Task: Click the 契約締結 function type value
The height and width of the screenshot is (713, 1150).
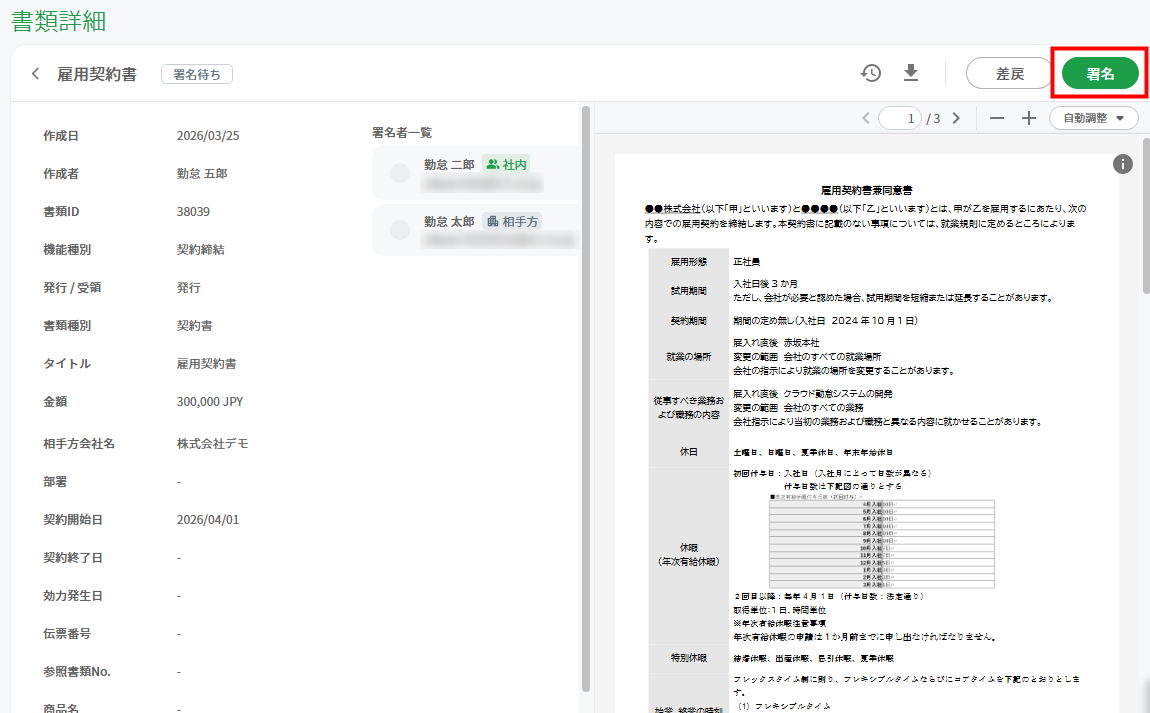Action: [200, 249]
